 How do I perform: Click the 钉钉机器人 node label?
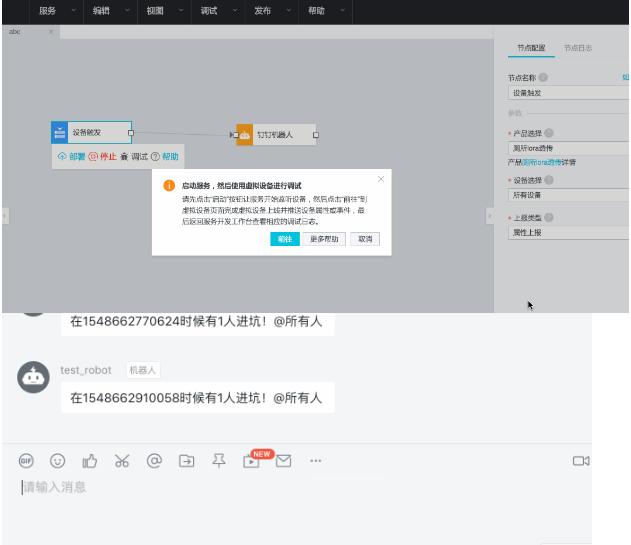click(x=275, y=135)
